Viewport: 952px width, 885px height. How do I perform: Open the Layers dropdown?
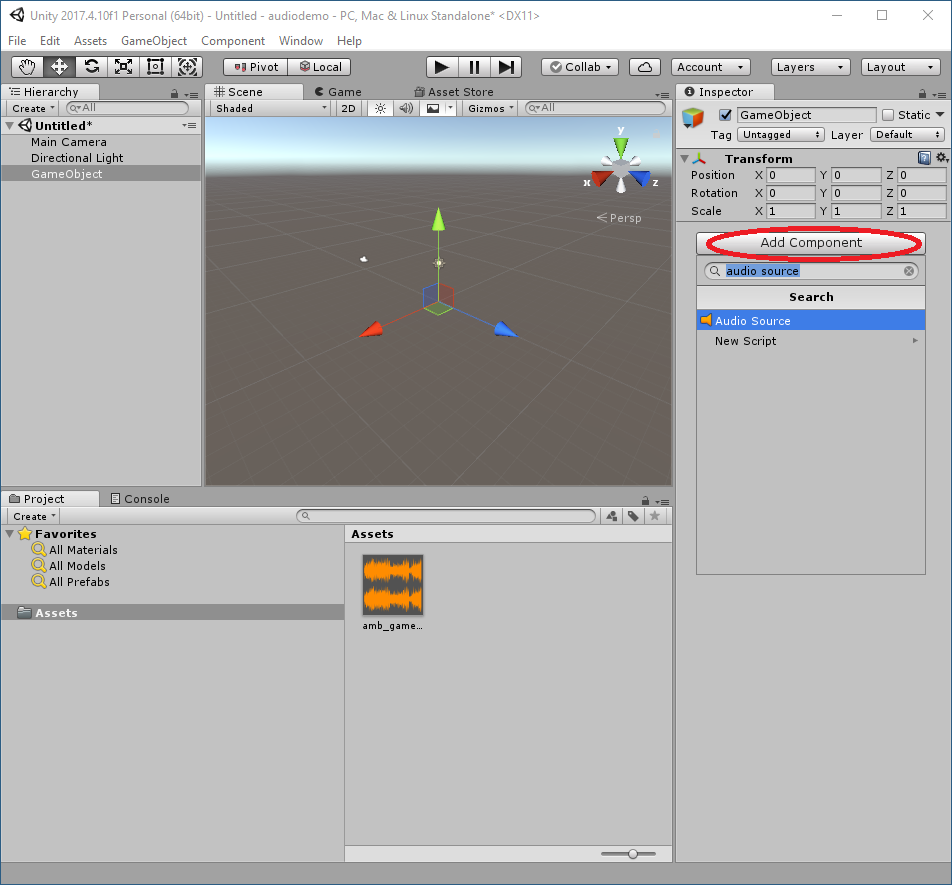coord(810,67)
